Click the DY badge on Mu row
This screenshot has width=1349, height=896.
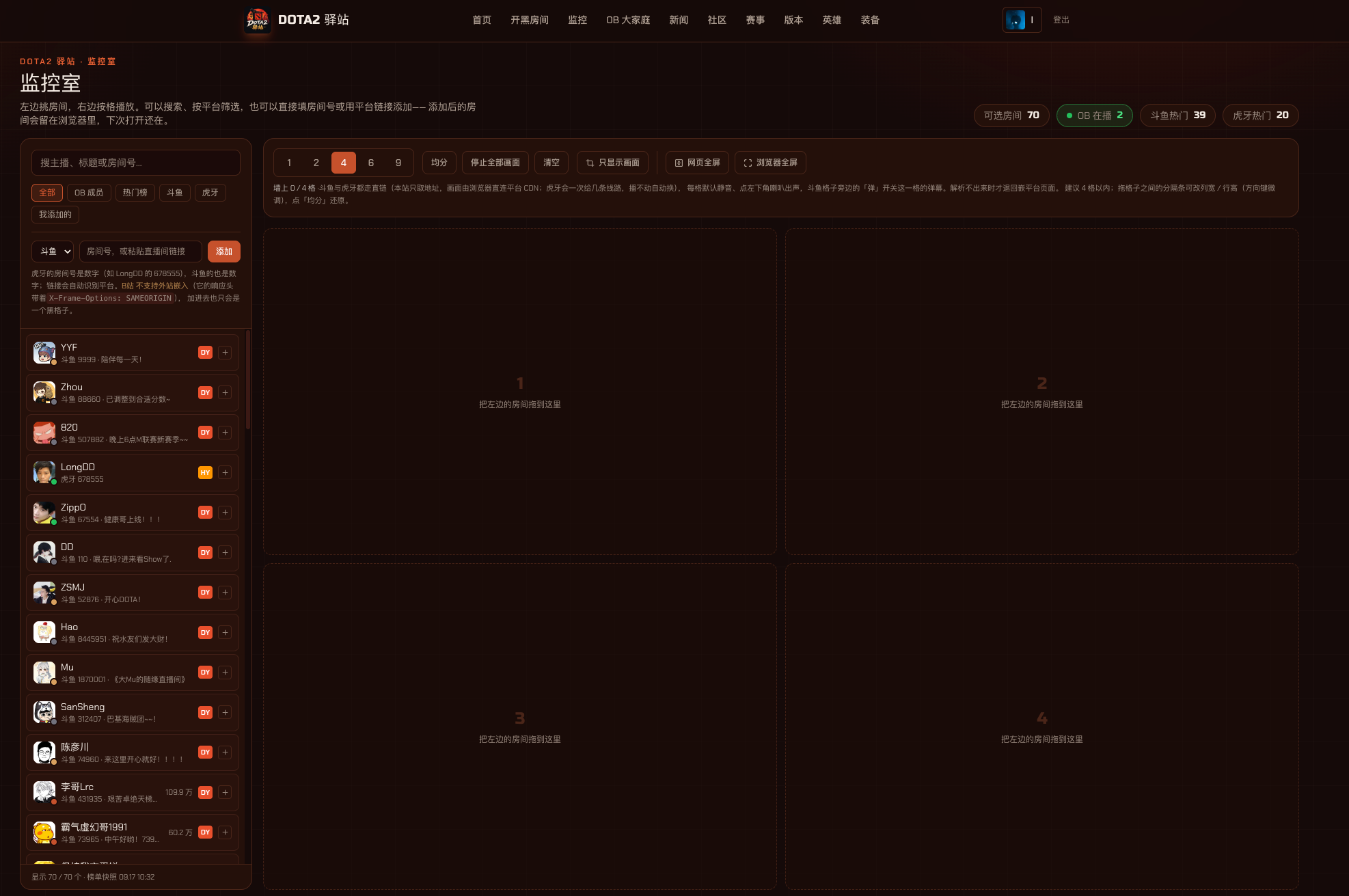[x=205, y=673]
